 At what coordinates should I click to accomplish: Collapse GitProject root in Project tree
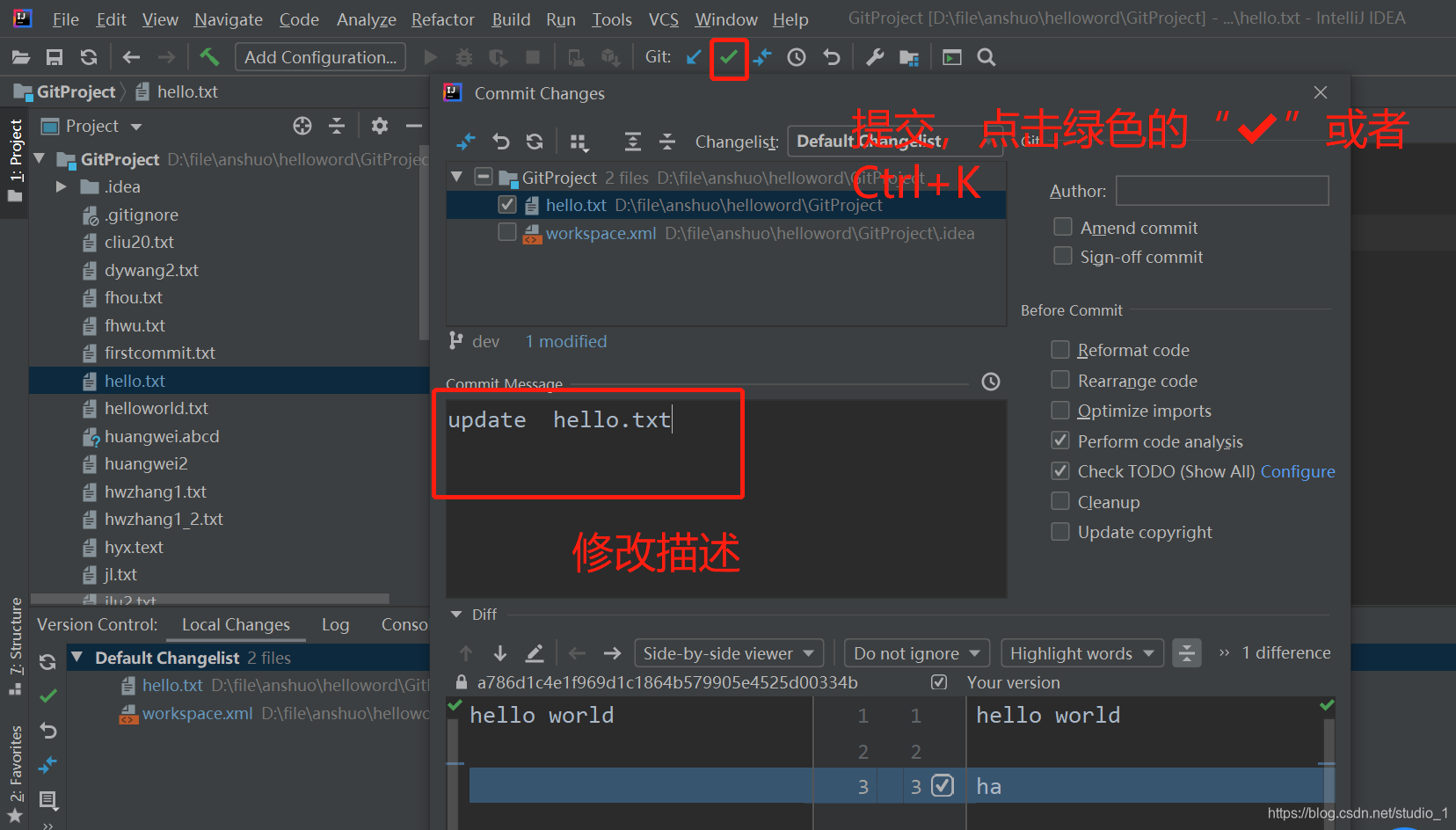pos(39,159)
